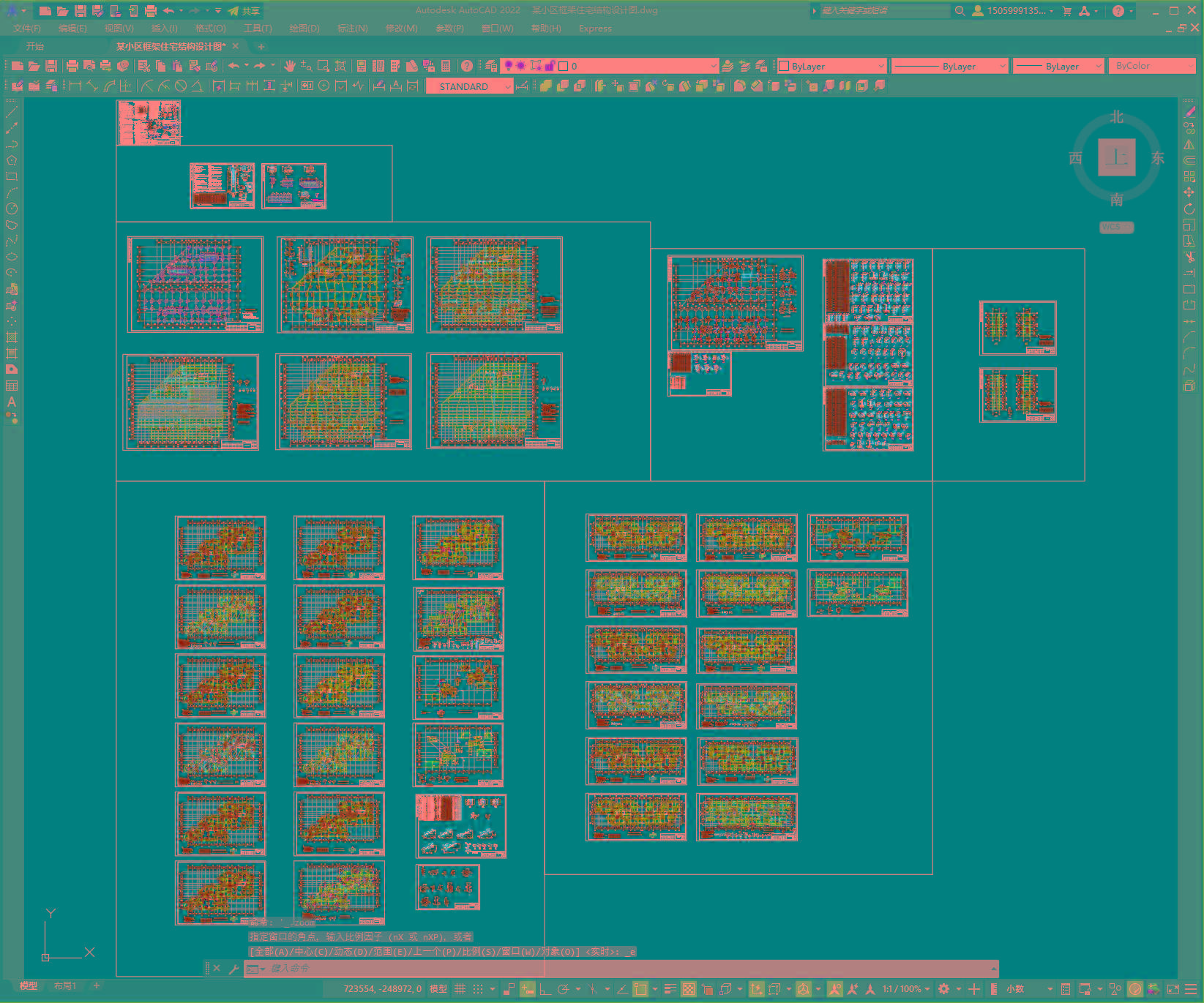
Task: Open the Layer Properties Manager
Action: coord(491,66)
